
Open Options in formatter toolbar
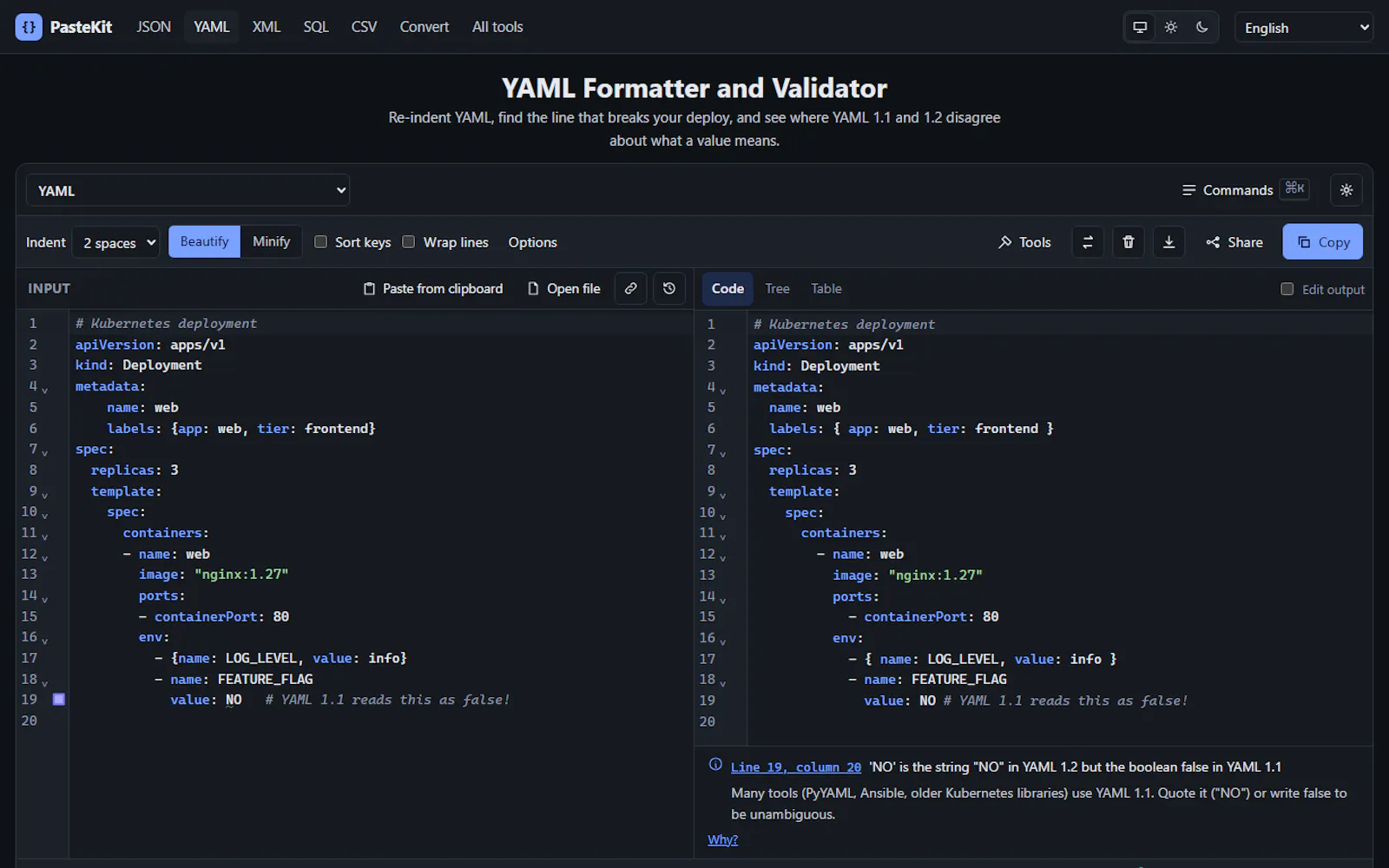point(532,242)
